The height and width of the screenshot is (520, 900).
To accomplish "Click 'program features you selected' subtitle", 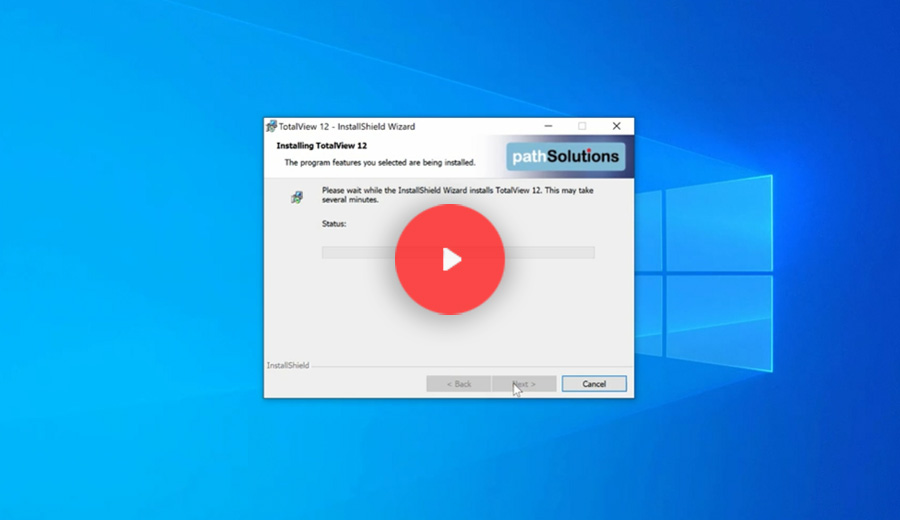I will point(379,162).
